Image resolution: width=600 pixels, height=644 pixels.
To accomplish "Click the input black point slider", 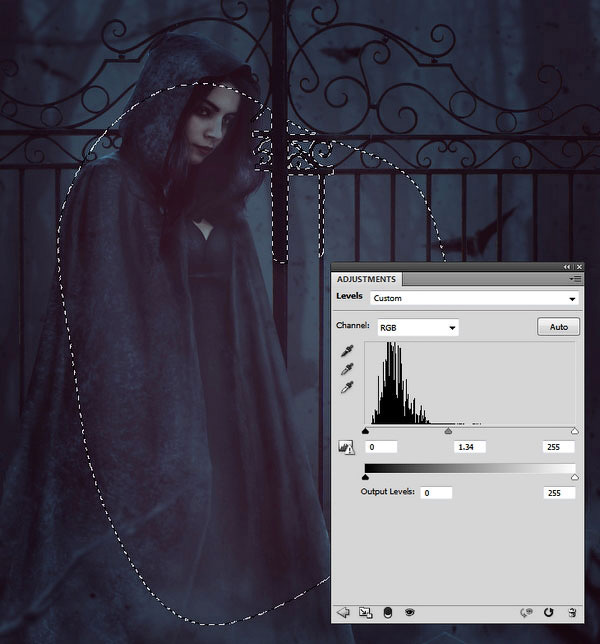I will [366, 431].
